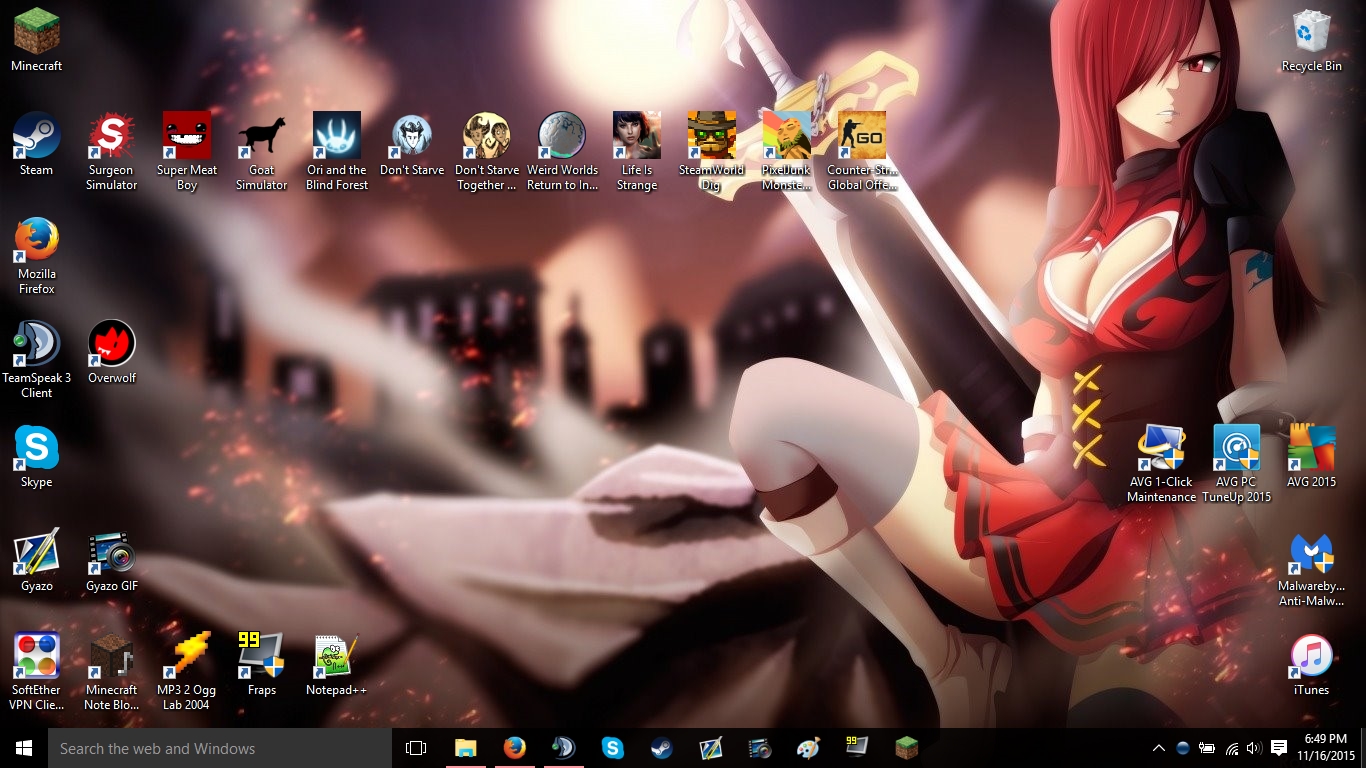Open Paint from the taskbar
The height and width of the screenshot is (768, 1366).
click(808, 748)
